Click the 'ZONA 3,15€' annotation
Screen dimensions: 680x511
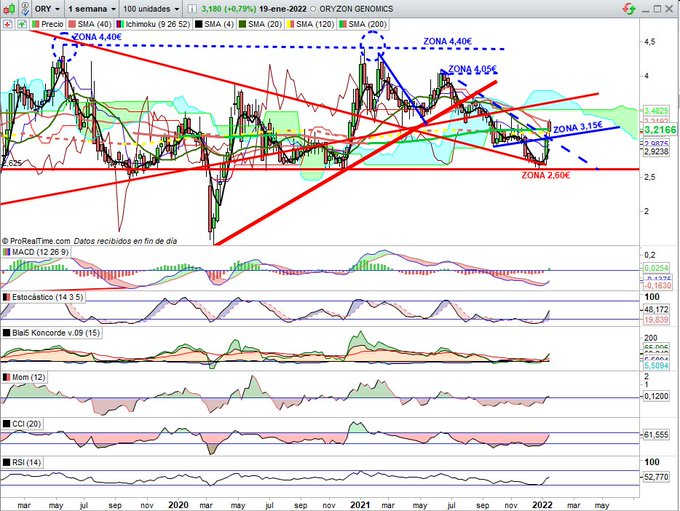[x=578, y=127]
